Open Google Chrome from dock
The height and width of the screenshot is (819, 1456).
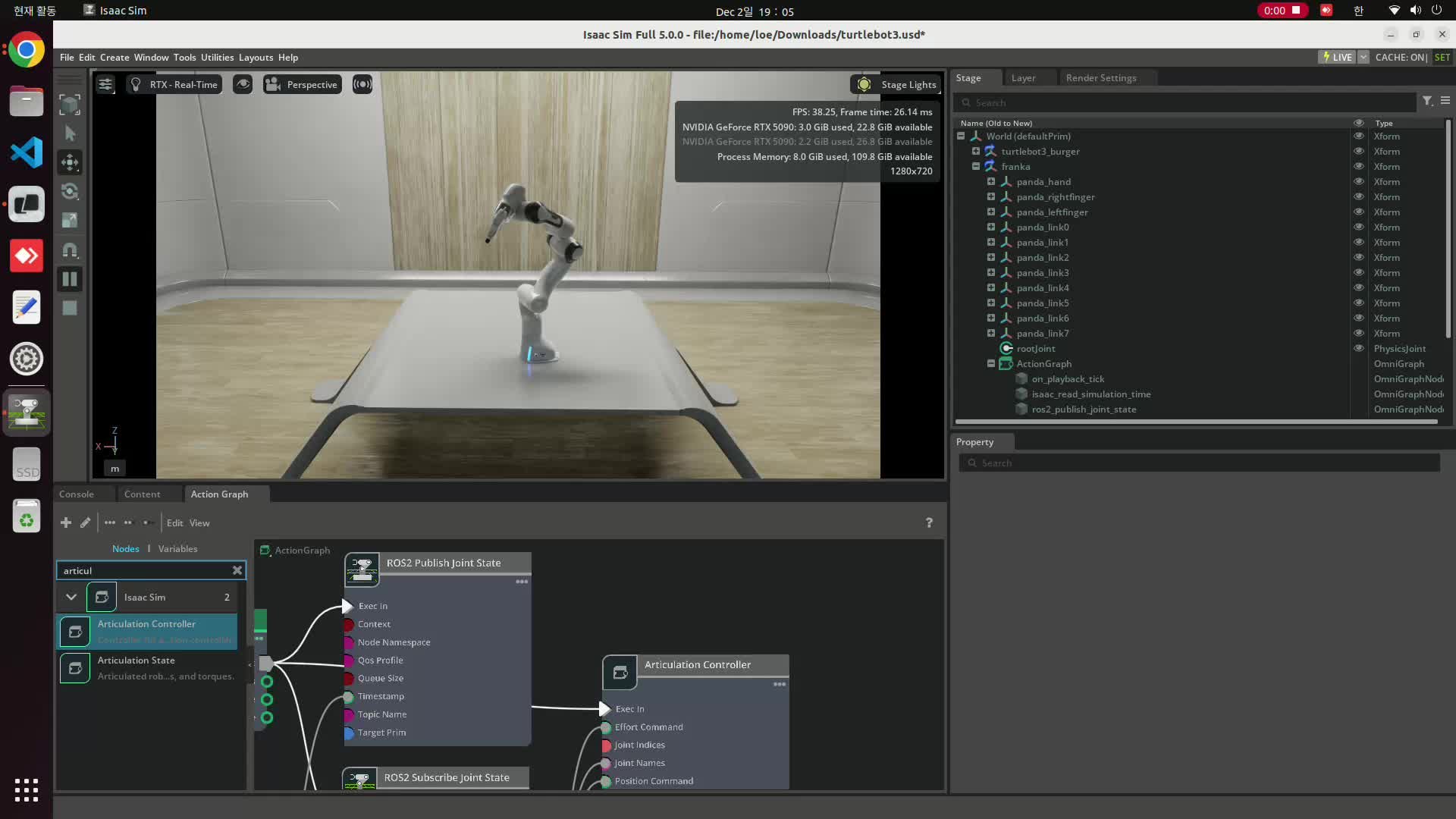(x=27, y=50)
